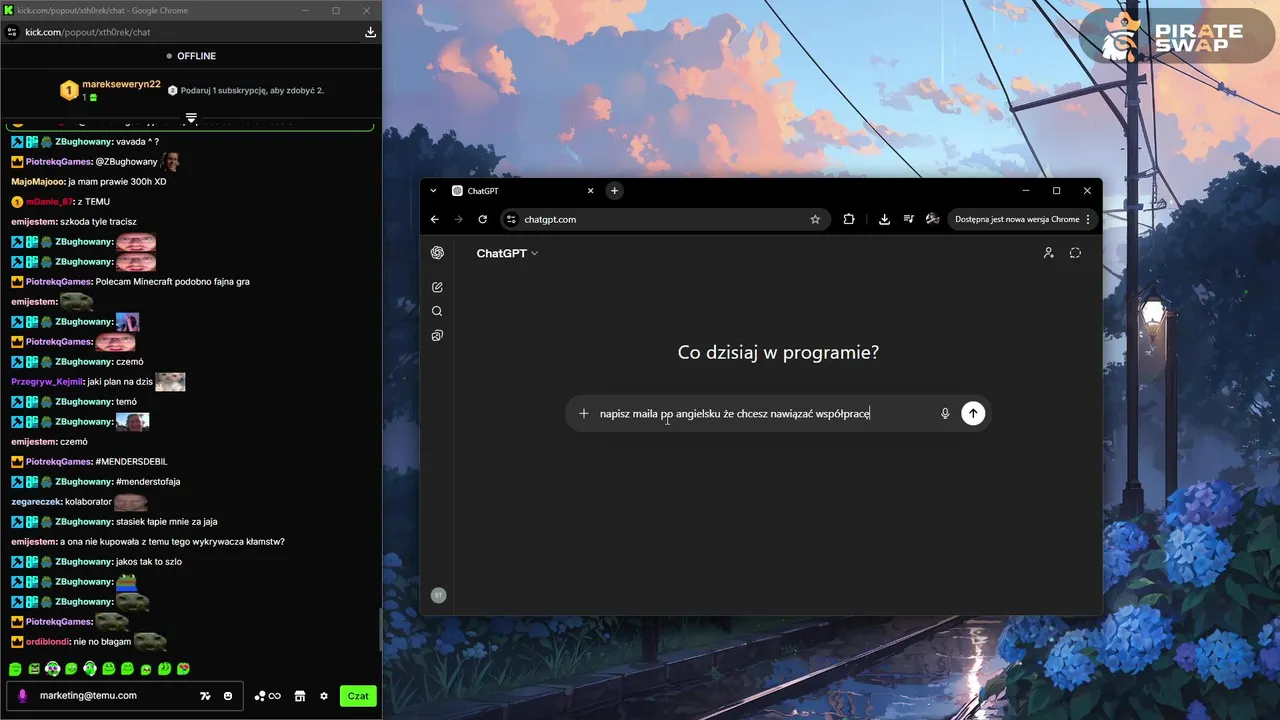Click the purple microphone icon in Kick chat box
Image resolution: width=1280 pixels, height=720 pixels.
tap(23, 696)
